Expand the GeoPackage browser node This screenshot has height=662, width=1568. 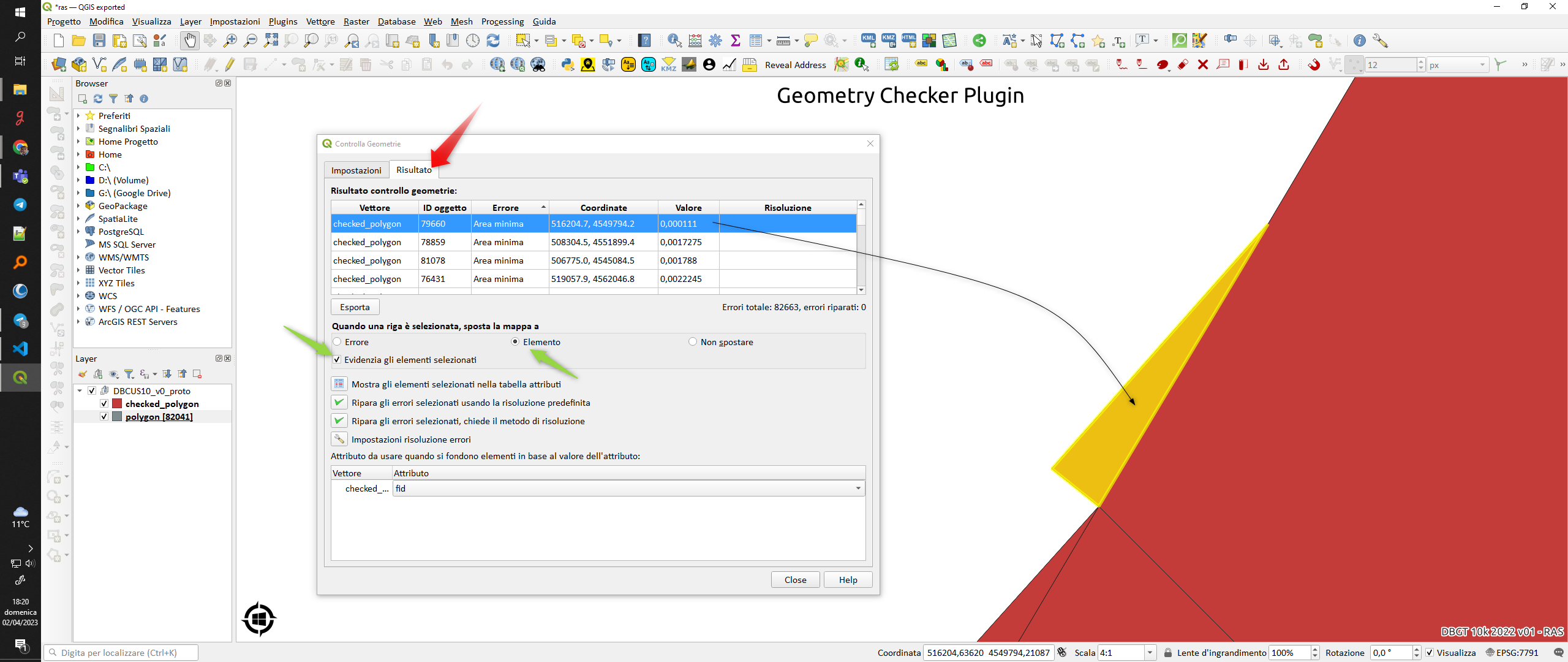[x=78, y=206]
